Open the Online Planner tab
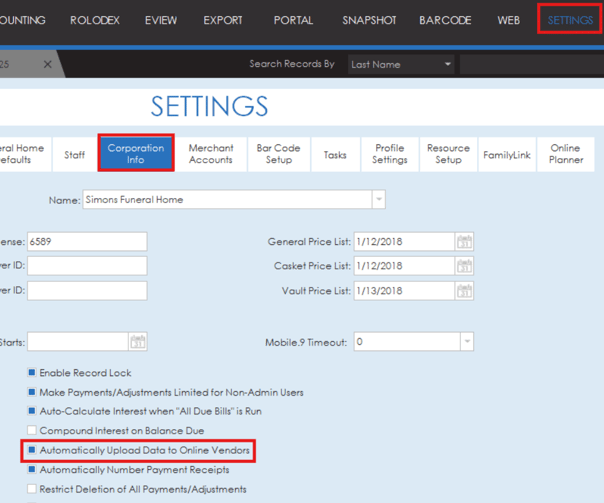604x503 pixels. [566, 154]
